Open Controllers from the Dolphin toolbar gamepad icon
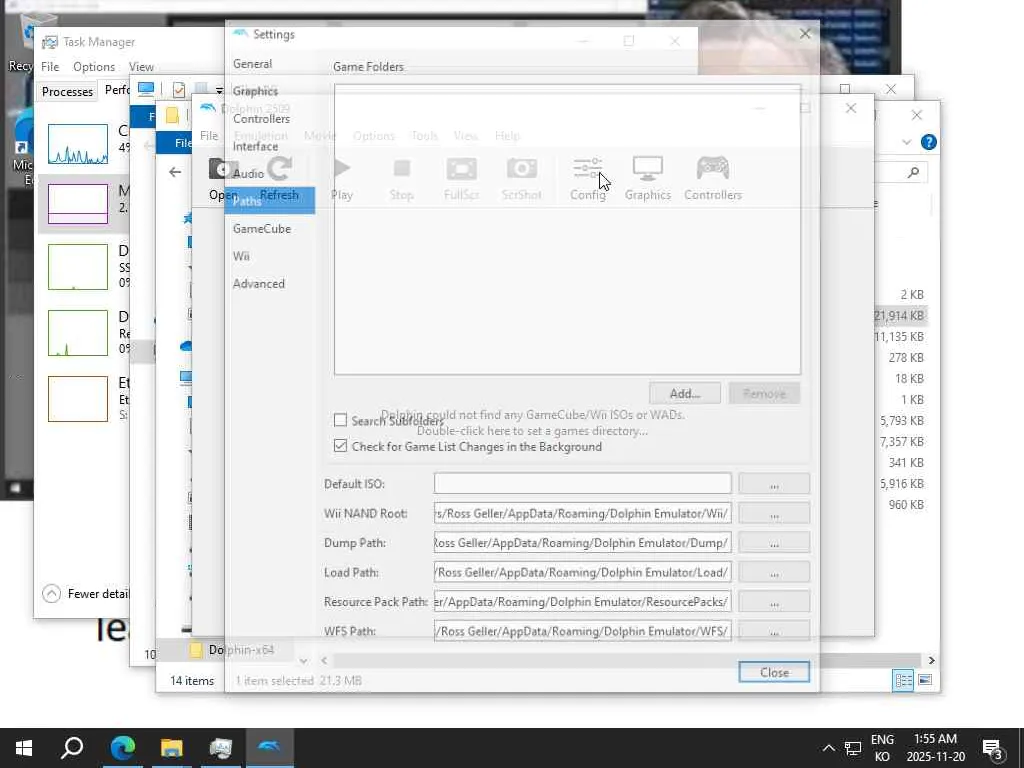The image size is (1024, 768). [x=712, y=169]
